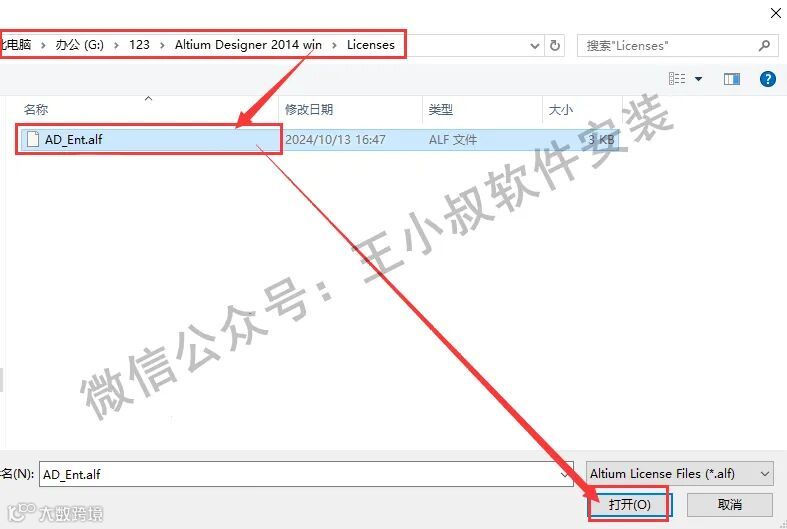Open the view options dropdown arrow
This screenshot has width=787, height=529.
pos(698,79)
